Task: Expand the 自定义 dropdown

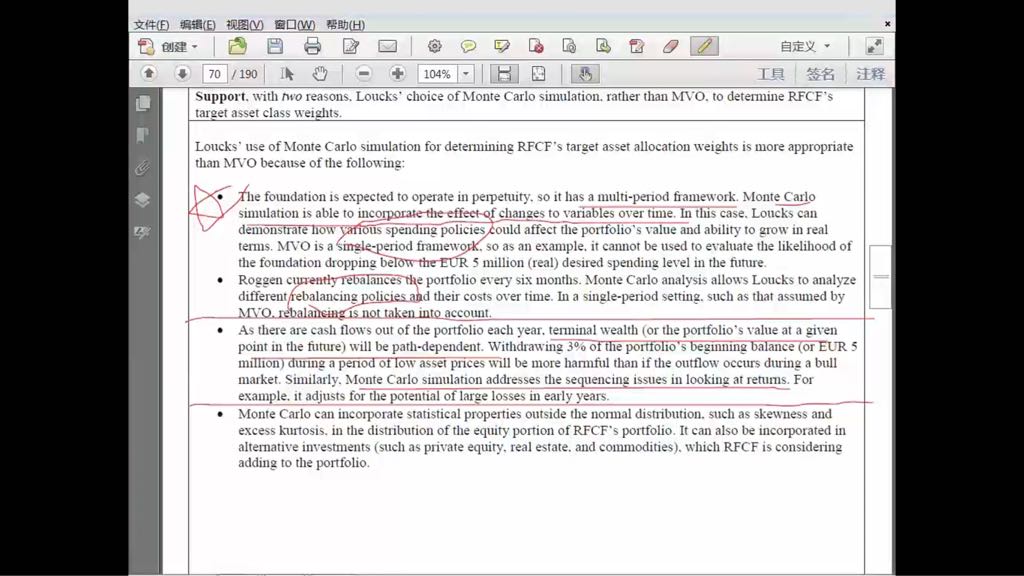Action: point(805,46)
